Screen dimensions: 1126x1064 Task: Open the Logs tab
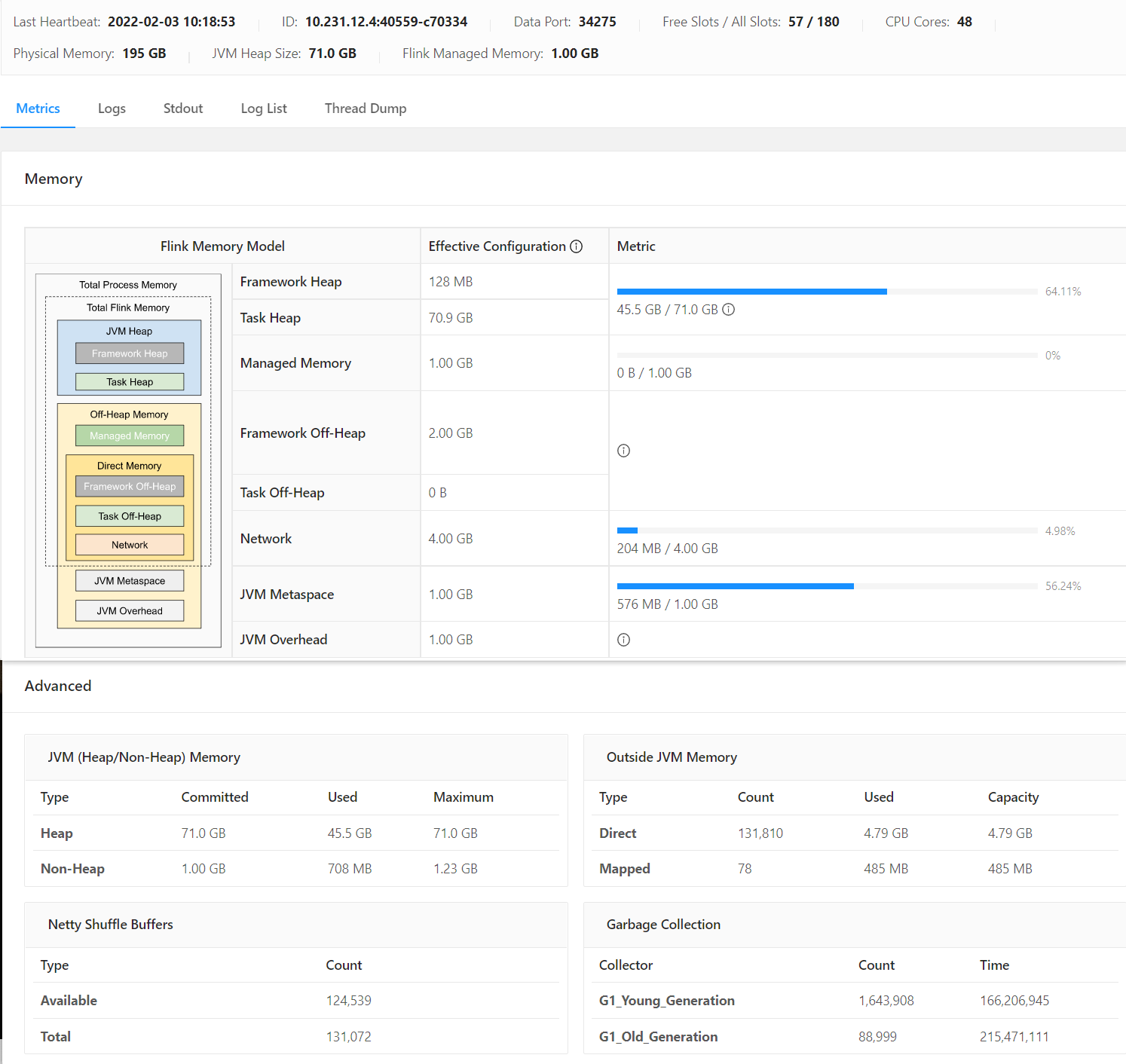(x=112, y=109)
